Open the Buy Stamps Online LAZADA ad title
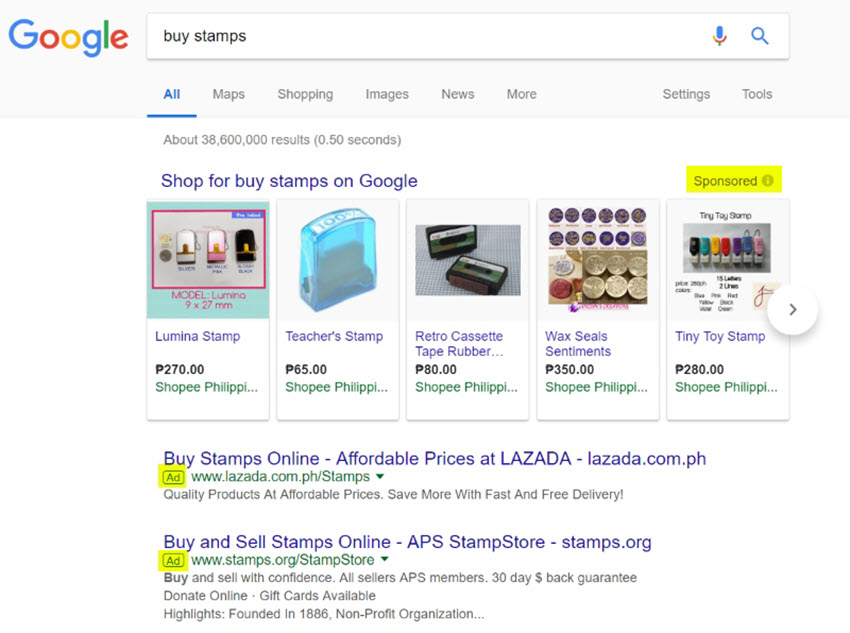 [435, 459]
